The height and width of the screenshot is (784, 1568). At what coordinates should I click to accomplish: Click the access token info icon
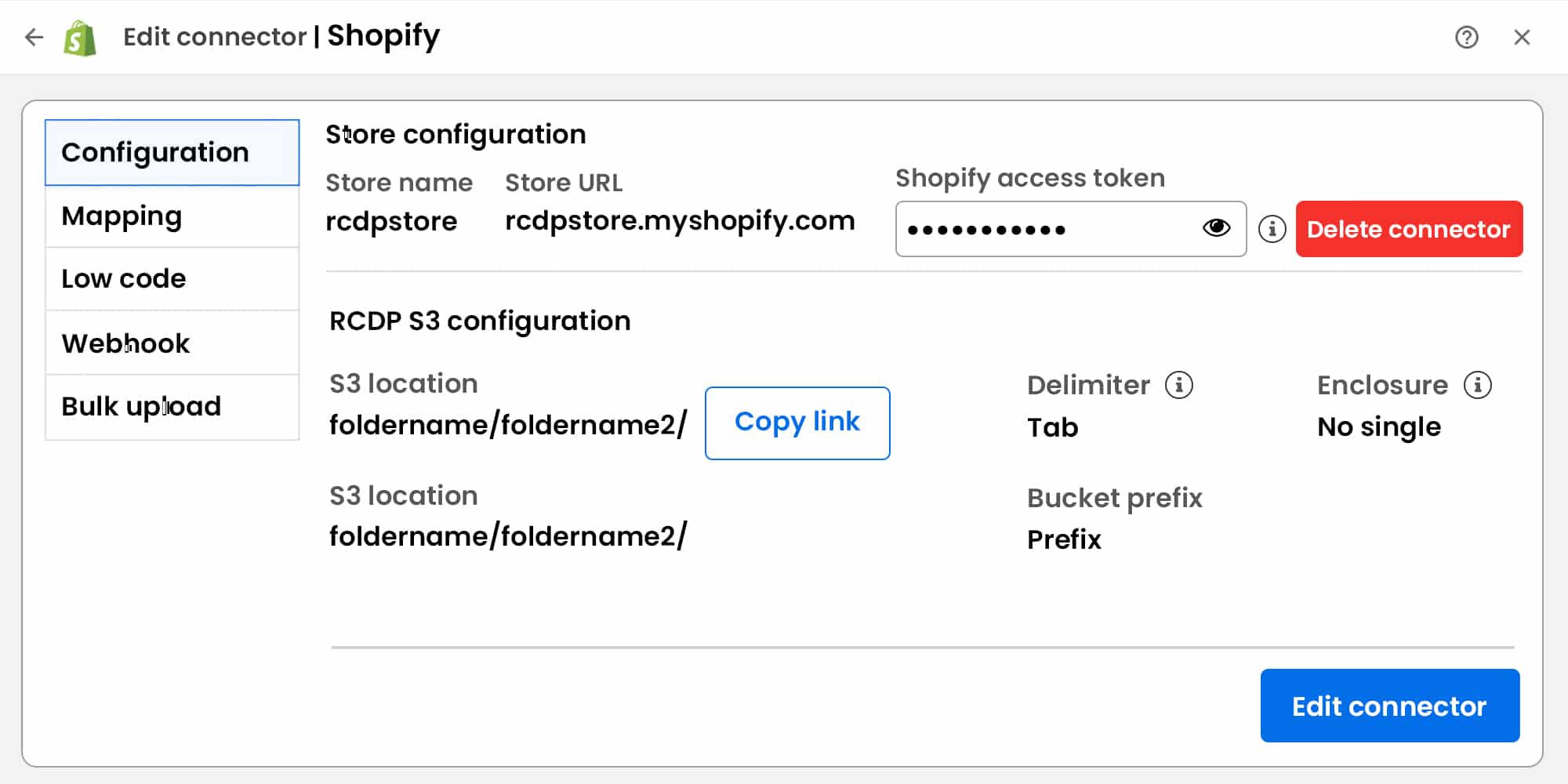point(1272,229)
